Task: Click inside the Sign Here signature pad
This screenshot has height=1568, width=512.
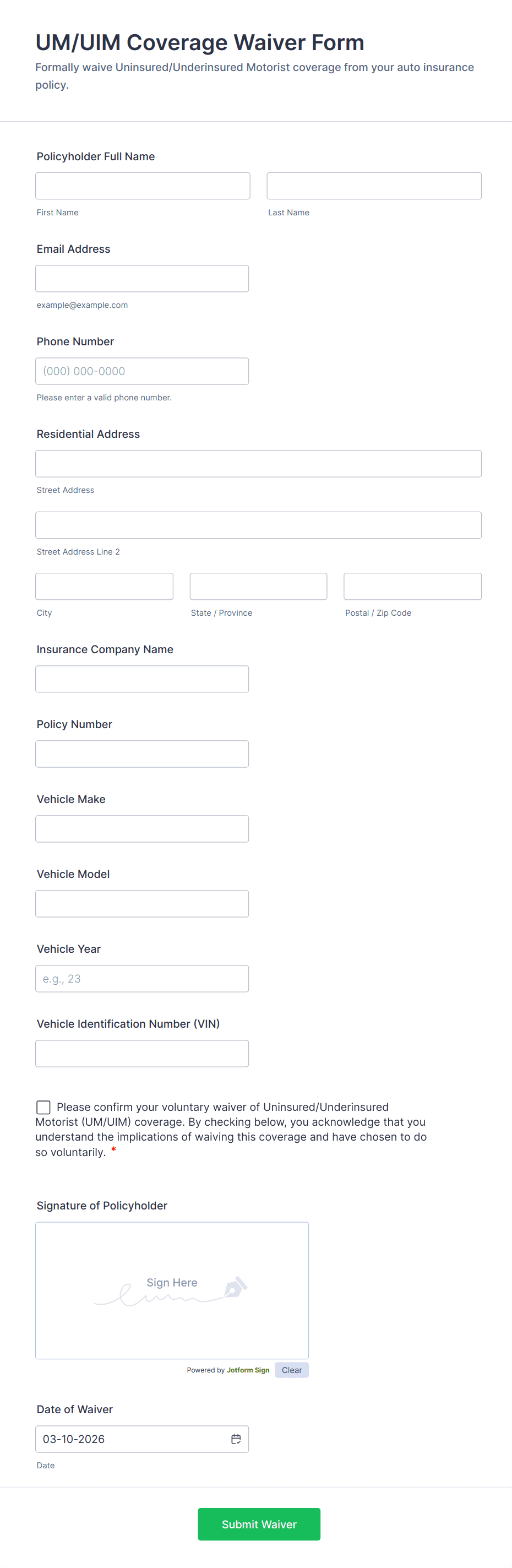Action: (x=172, y=1290)
